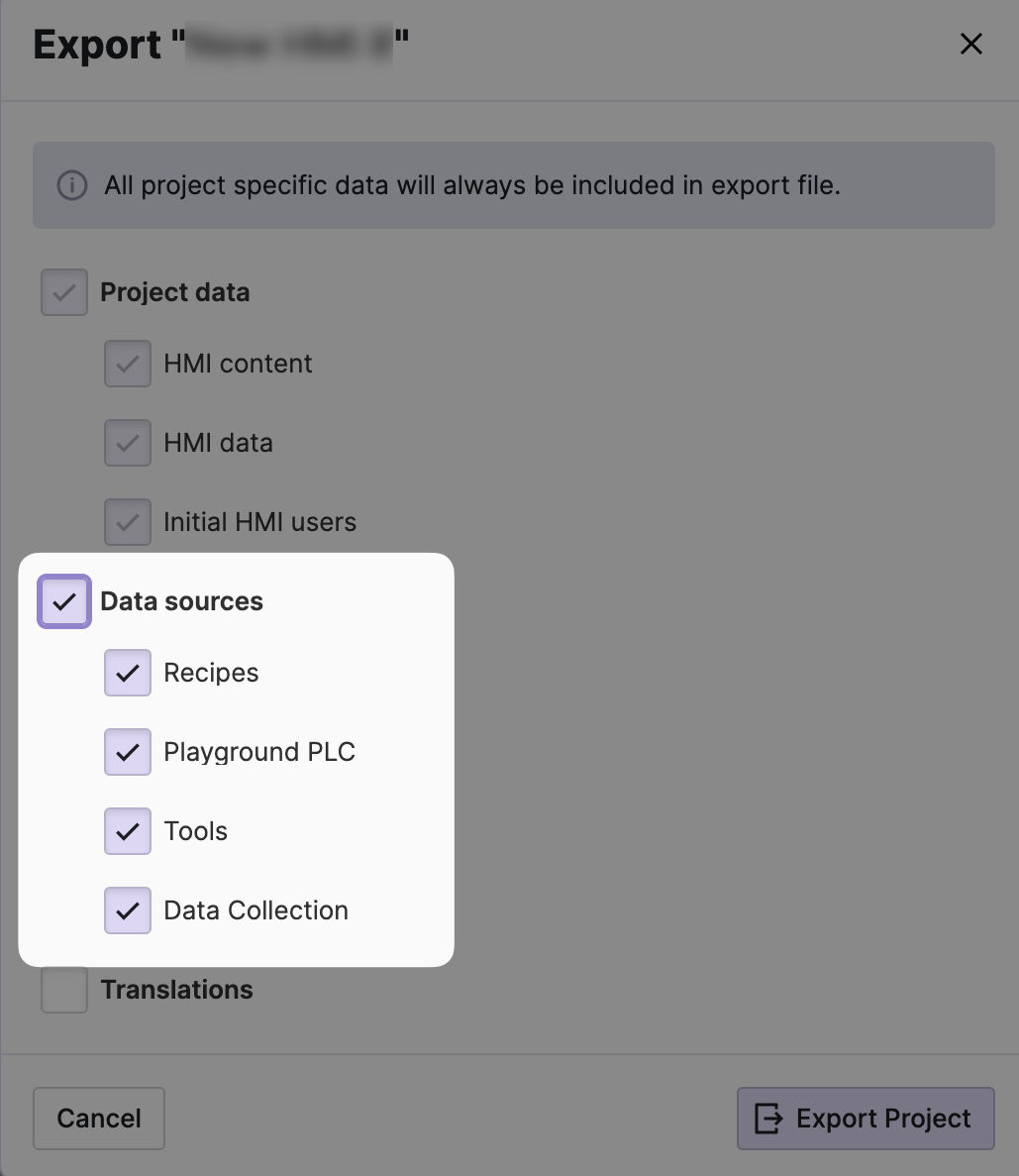Disable the Data Collection checkbox
Viewport: 1019px width, 1176px height.
[128, 910]
